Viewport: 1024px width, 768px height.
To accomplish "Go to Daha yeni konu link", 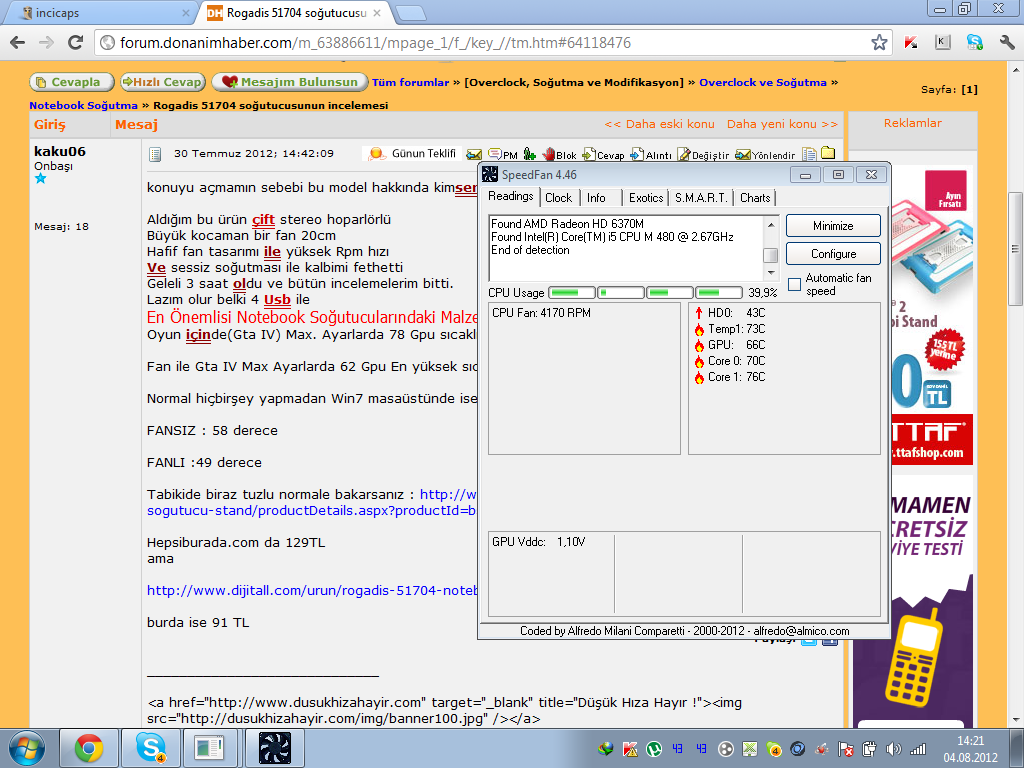I will (x=782, y=124).
